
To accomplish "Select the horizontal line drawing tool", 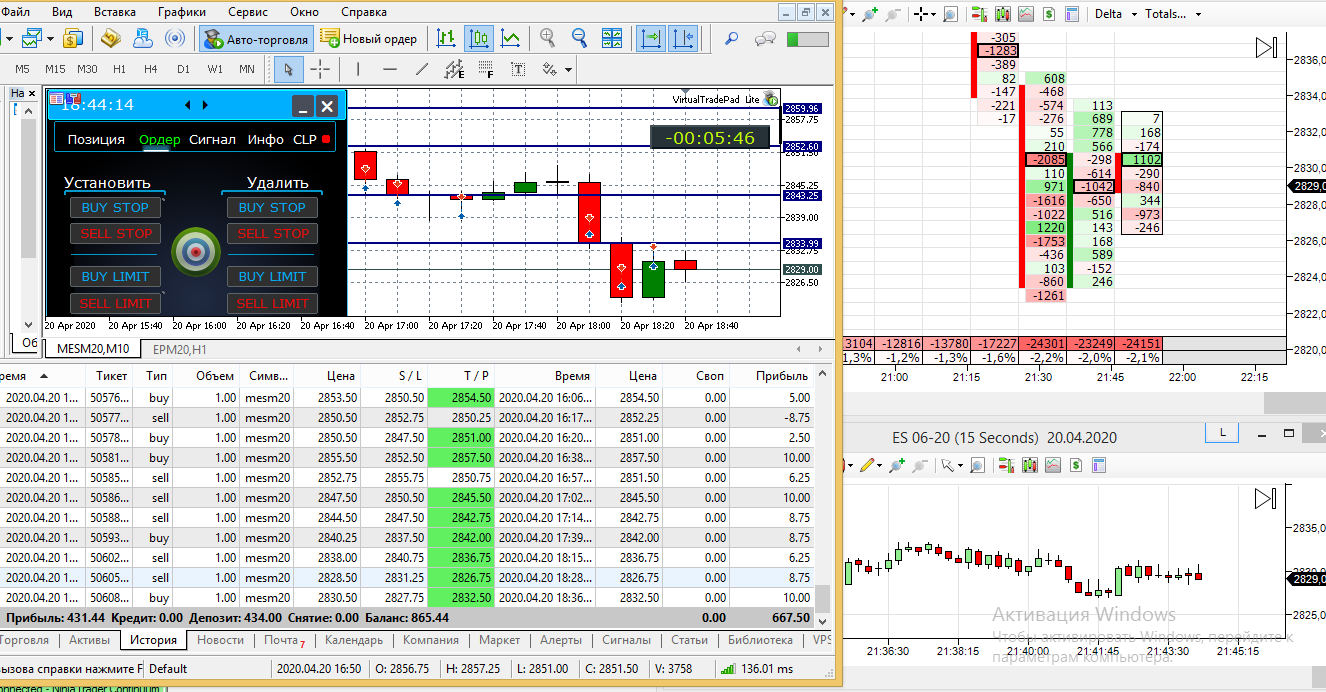I will (390, 69).
